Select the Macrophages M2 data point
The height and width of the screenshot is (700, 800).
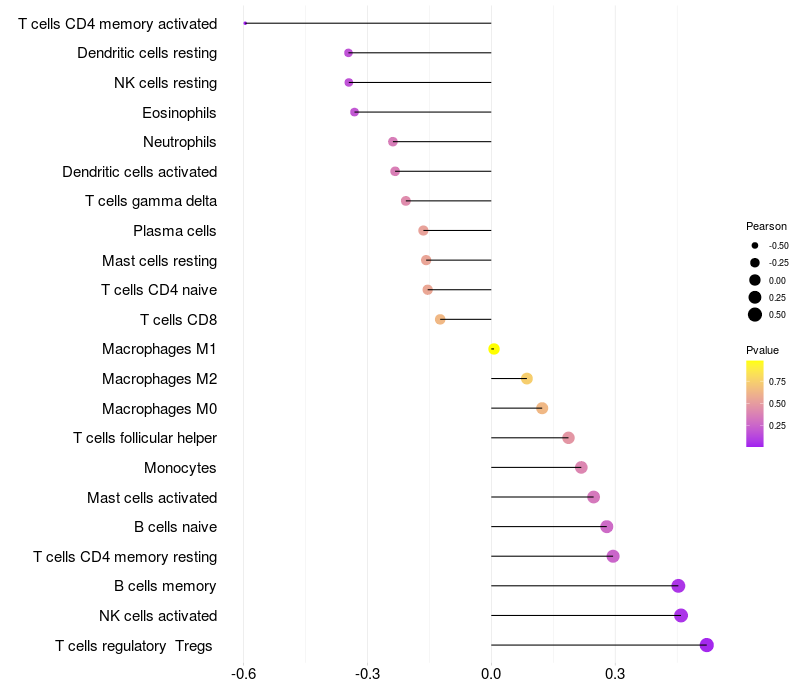click(x=527, y=378)
